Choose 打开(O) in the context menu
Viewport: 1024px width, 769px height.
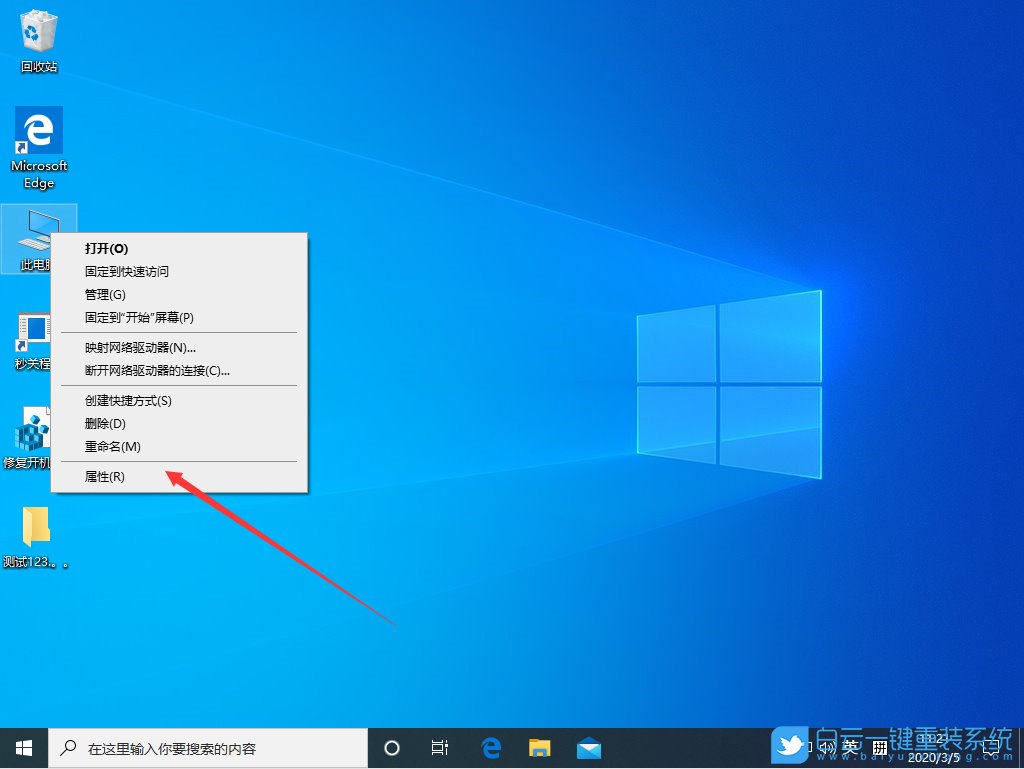point(104,248)
